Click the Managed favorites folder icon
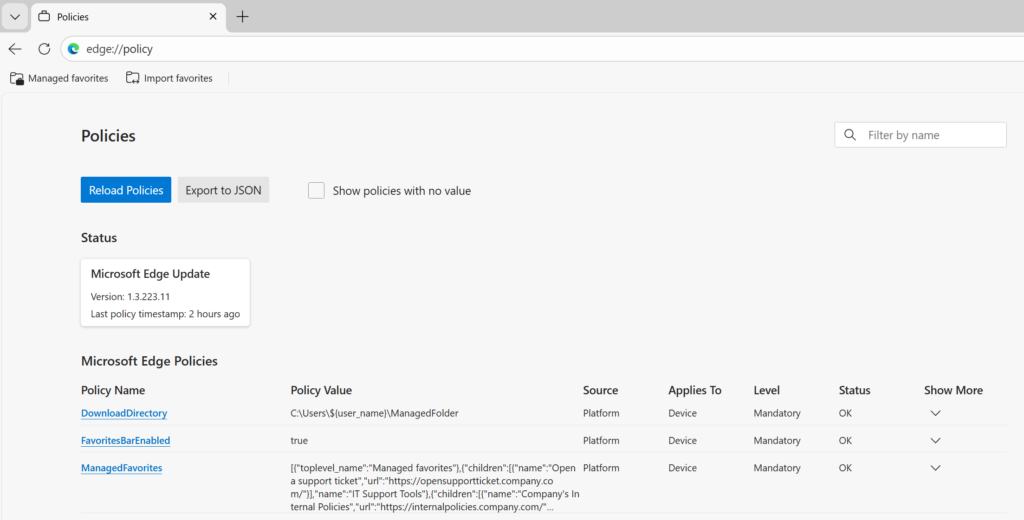This screenshot has height=520, width=1024. point(17,78)
